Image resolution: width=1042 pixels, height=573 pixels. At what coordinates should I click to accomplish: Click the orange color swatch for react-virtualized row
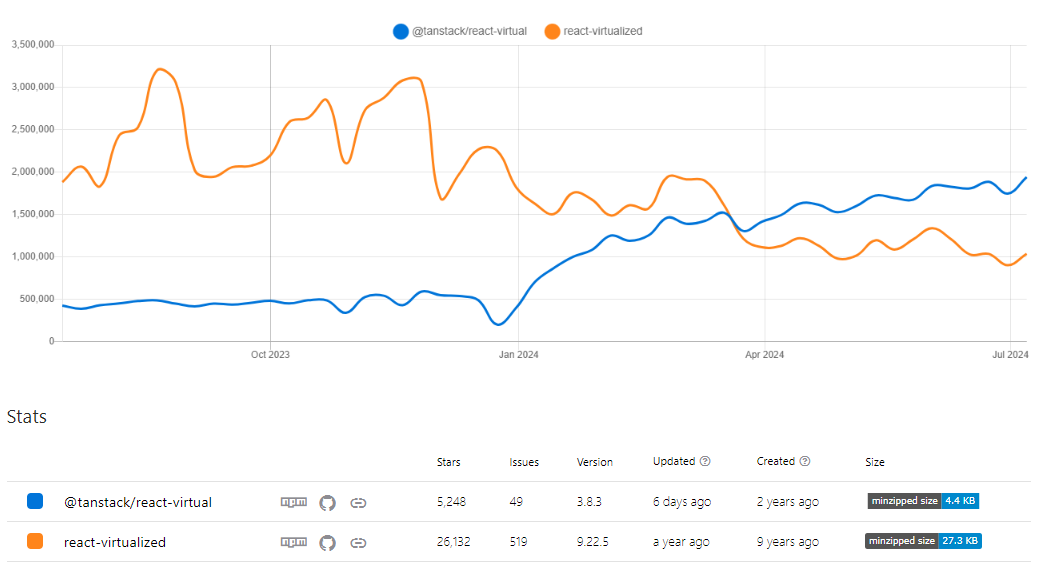tap(35, 541)
